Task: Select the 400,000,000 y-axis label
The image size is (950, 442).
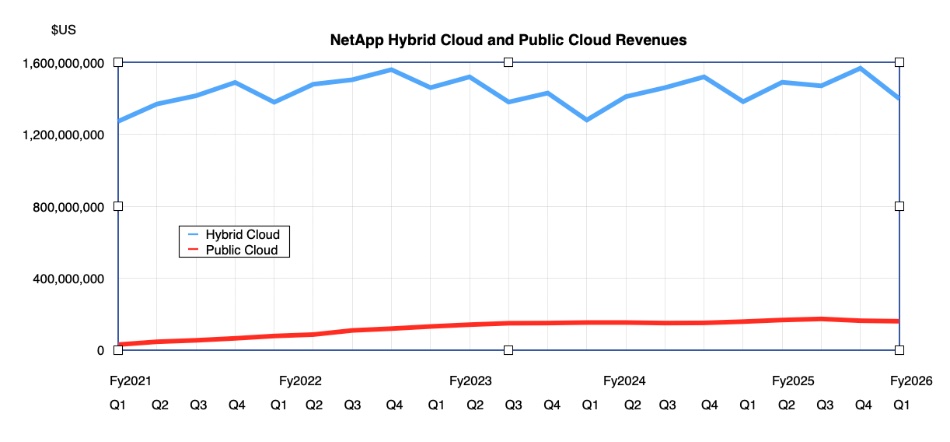Action: click(68, 279)
